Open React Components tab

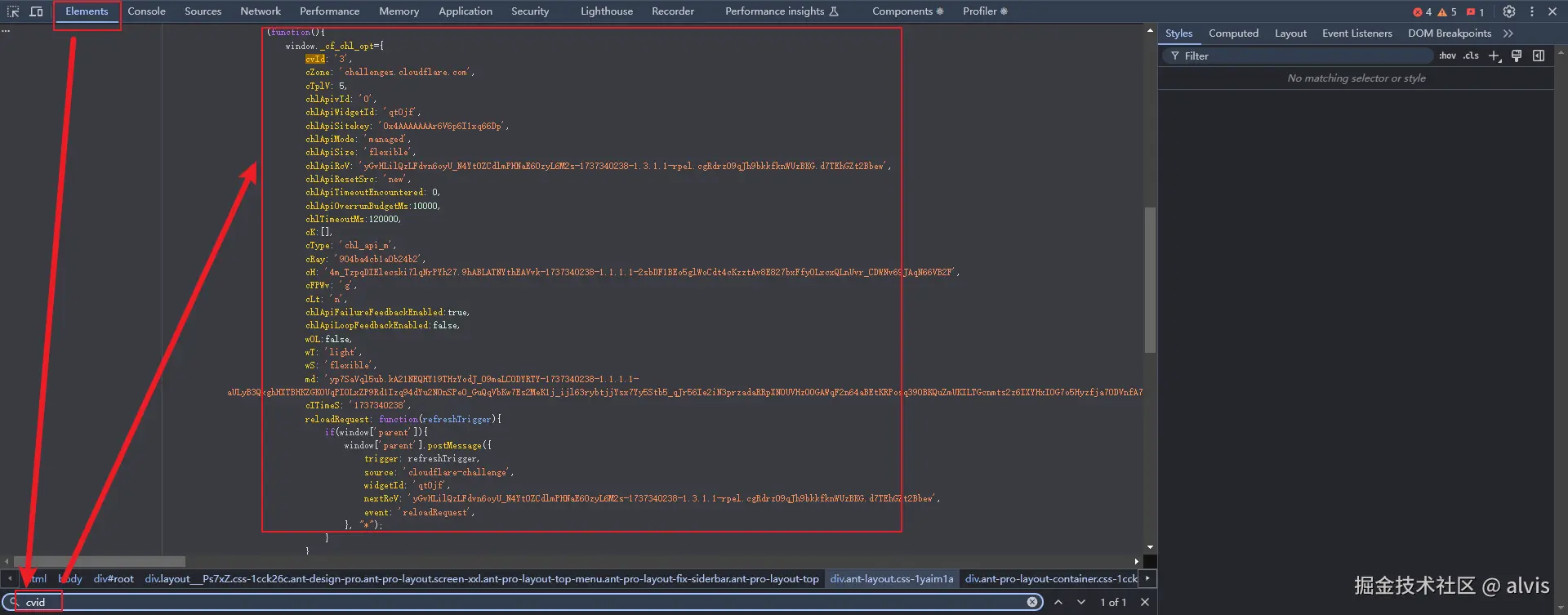[907, 11]
